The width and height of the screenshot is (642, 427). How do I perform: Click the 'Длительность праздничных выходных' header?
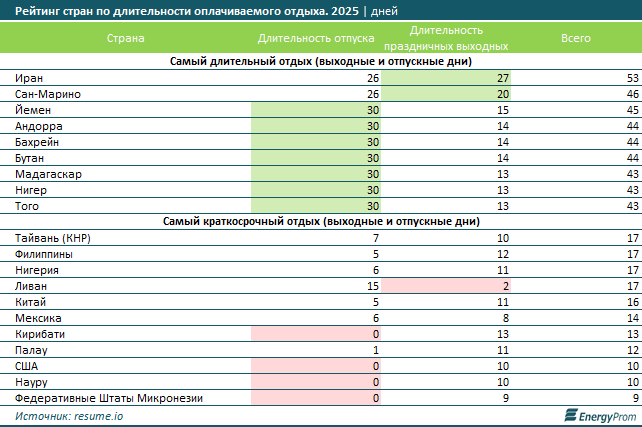pyautogui.click(x=445, y=39)
